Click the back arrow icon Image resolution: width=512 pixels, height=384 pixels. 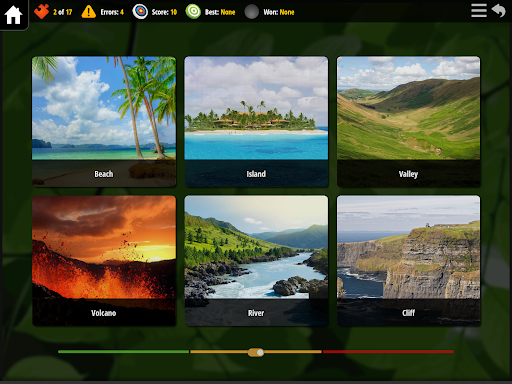point(499,10)
